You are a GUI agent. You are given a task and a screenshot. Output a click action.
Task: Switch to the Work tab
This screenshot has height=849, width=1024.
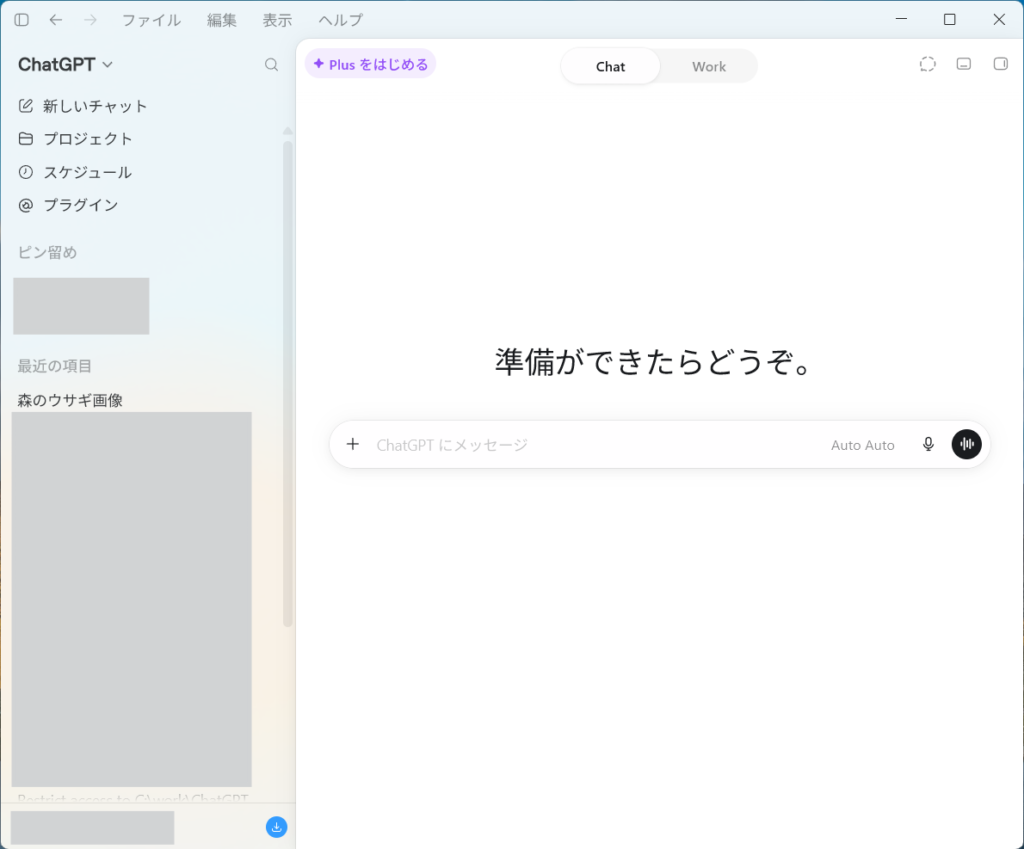[x=709, y=67]
